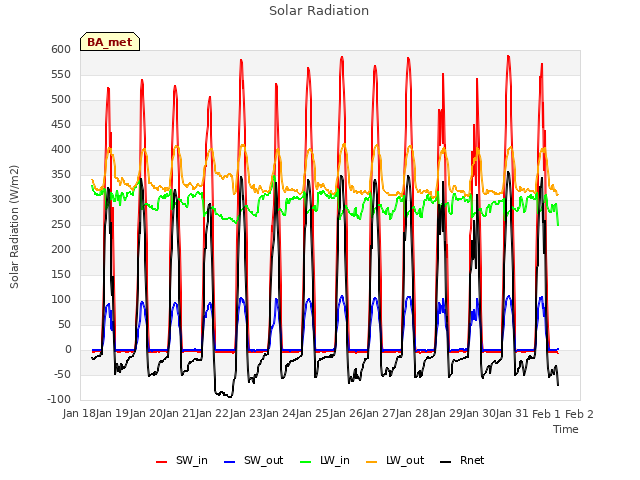This screenshot has height=480, width=640.
Task: Click the 550 y-axis tick label
Action: [x=61, y=74]
